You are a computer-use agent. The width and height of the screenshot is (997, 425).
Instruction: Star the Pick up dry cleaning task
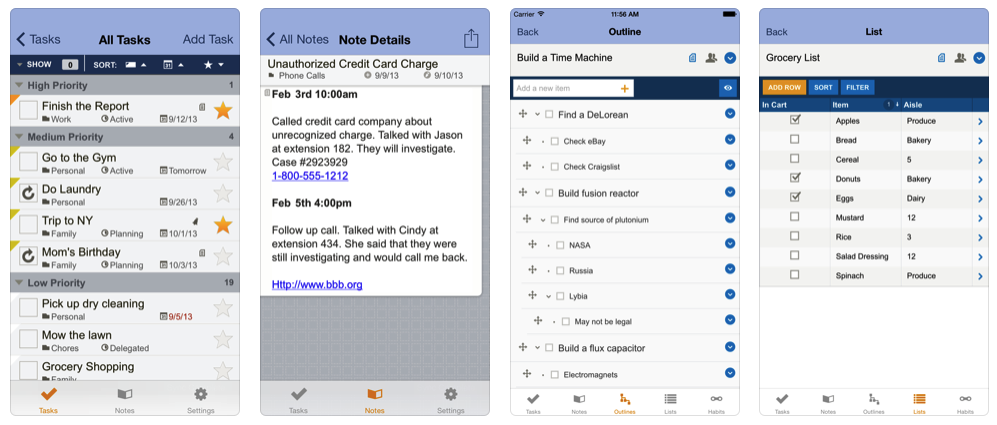click(223, 308)
